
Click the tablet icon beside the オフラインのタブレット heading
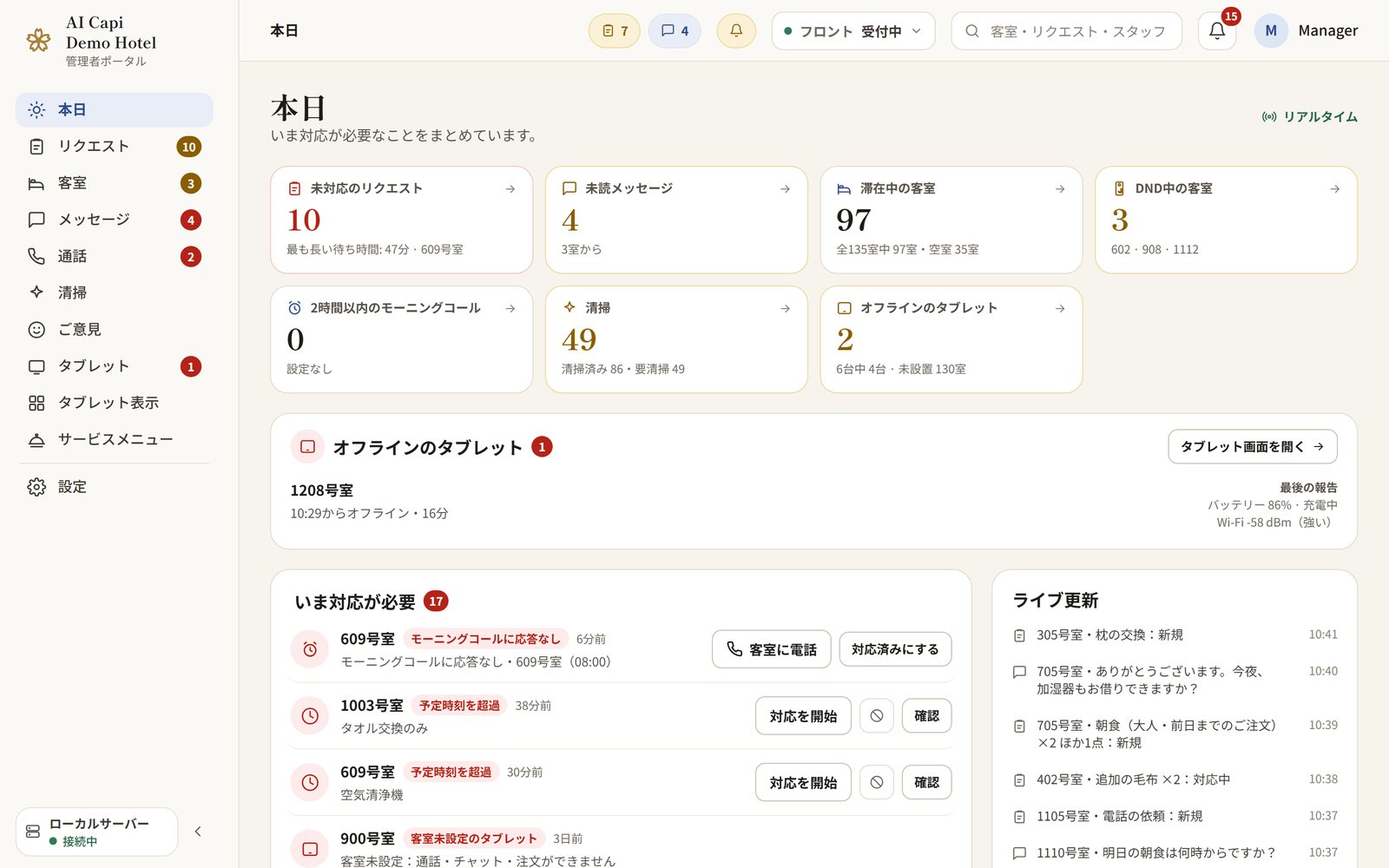tap(307, 447)
